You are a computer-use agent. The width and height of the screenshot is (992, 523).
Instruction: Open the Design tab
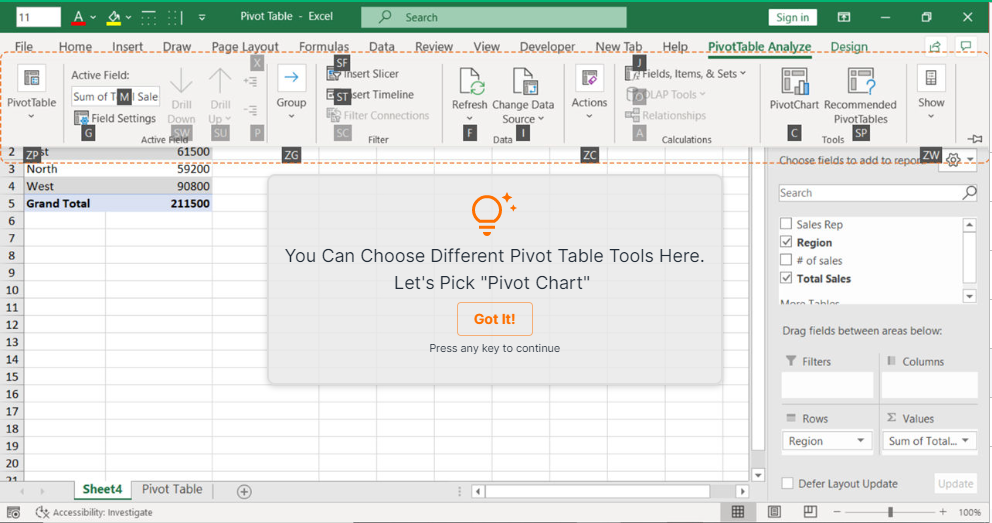[849, 46]
